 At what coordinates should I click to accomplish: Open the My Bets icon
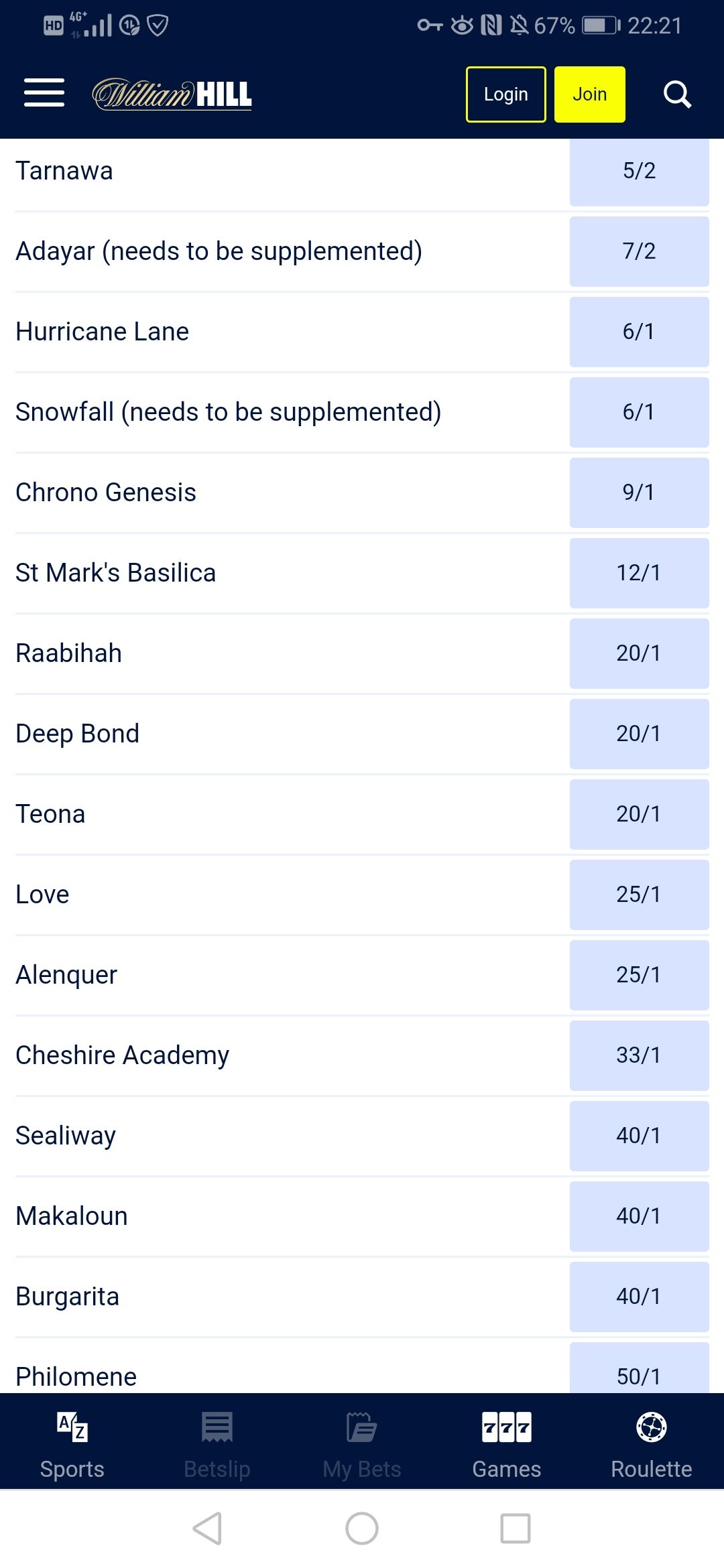362,1427
